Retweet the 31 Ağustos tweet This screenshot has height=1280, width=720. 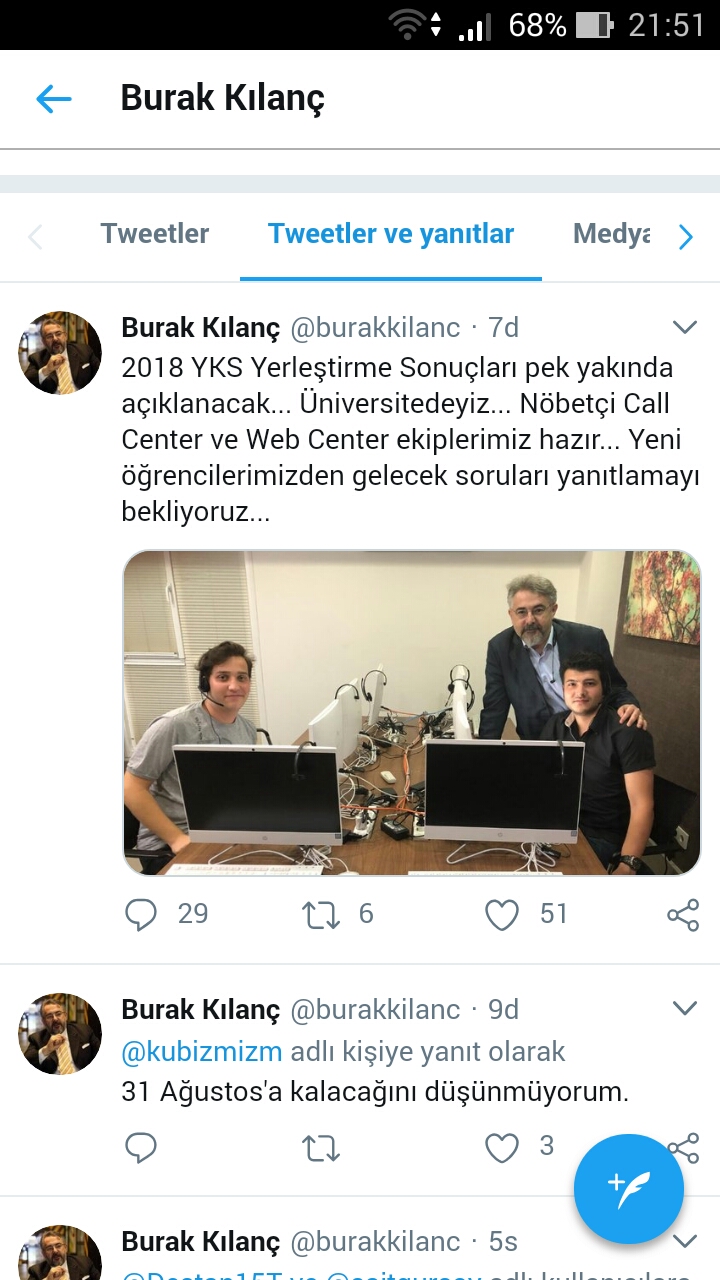pos(321,1147)
